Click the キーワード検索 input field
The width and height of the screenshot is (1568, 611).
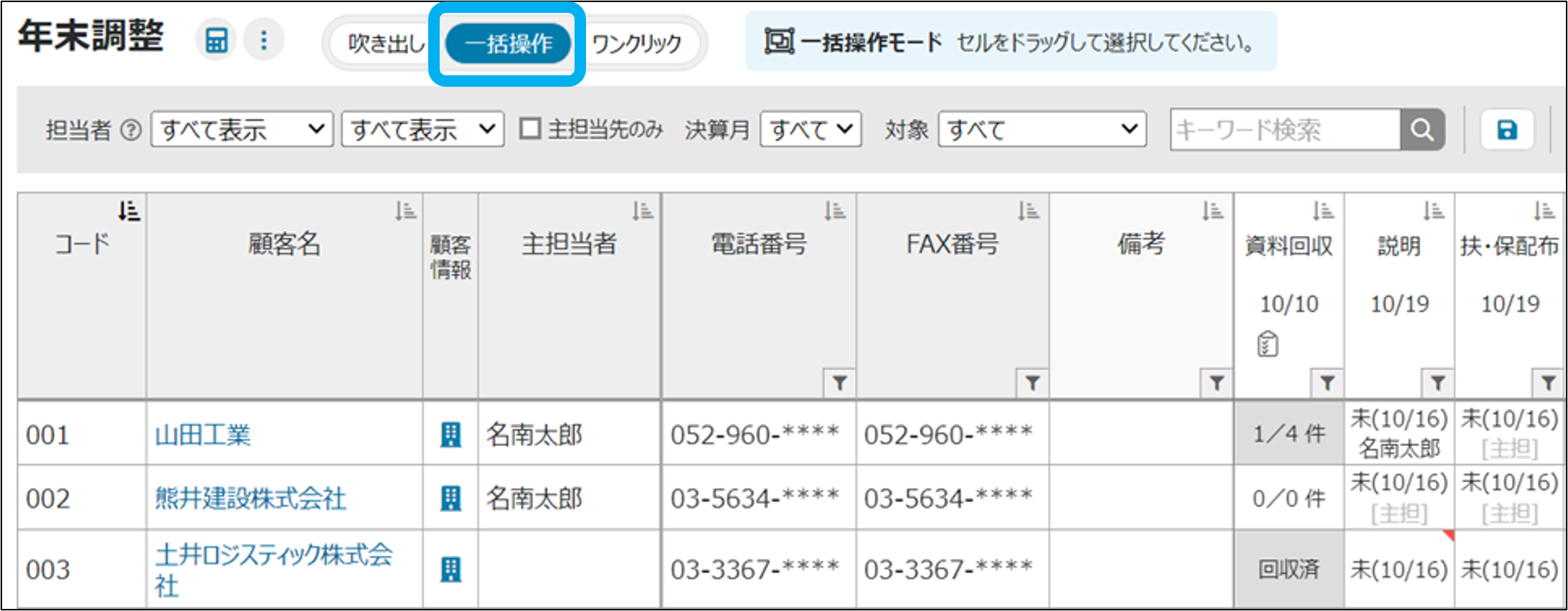click(1284, 130)
